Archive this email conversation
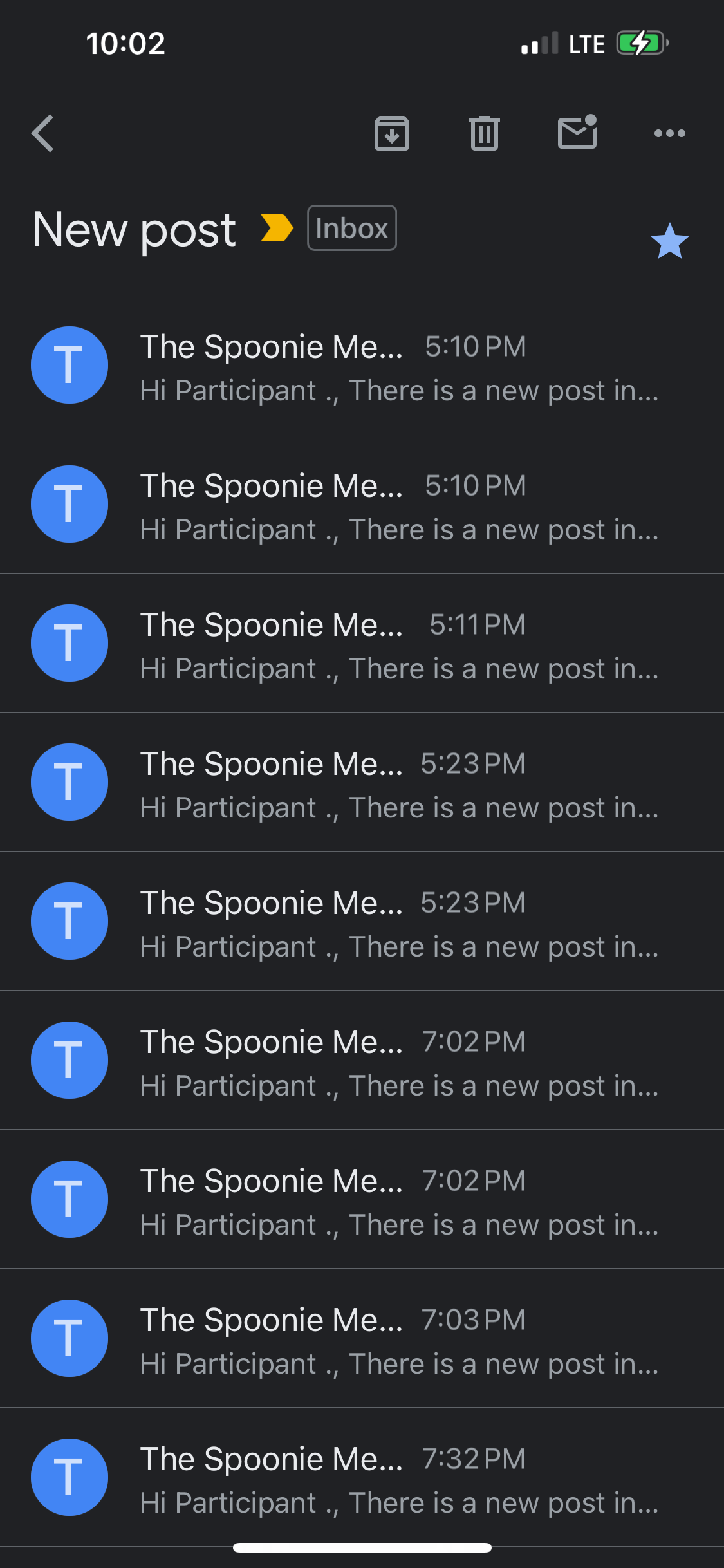The height and width of the screenshot is (1568, 724). [x=391, y=134]
